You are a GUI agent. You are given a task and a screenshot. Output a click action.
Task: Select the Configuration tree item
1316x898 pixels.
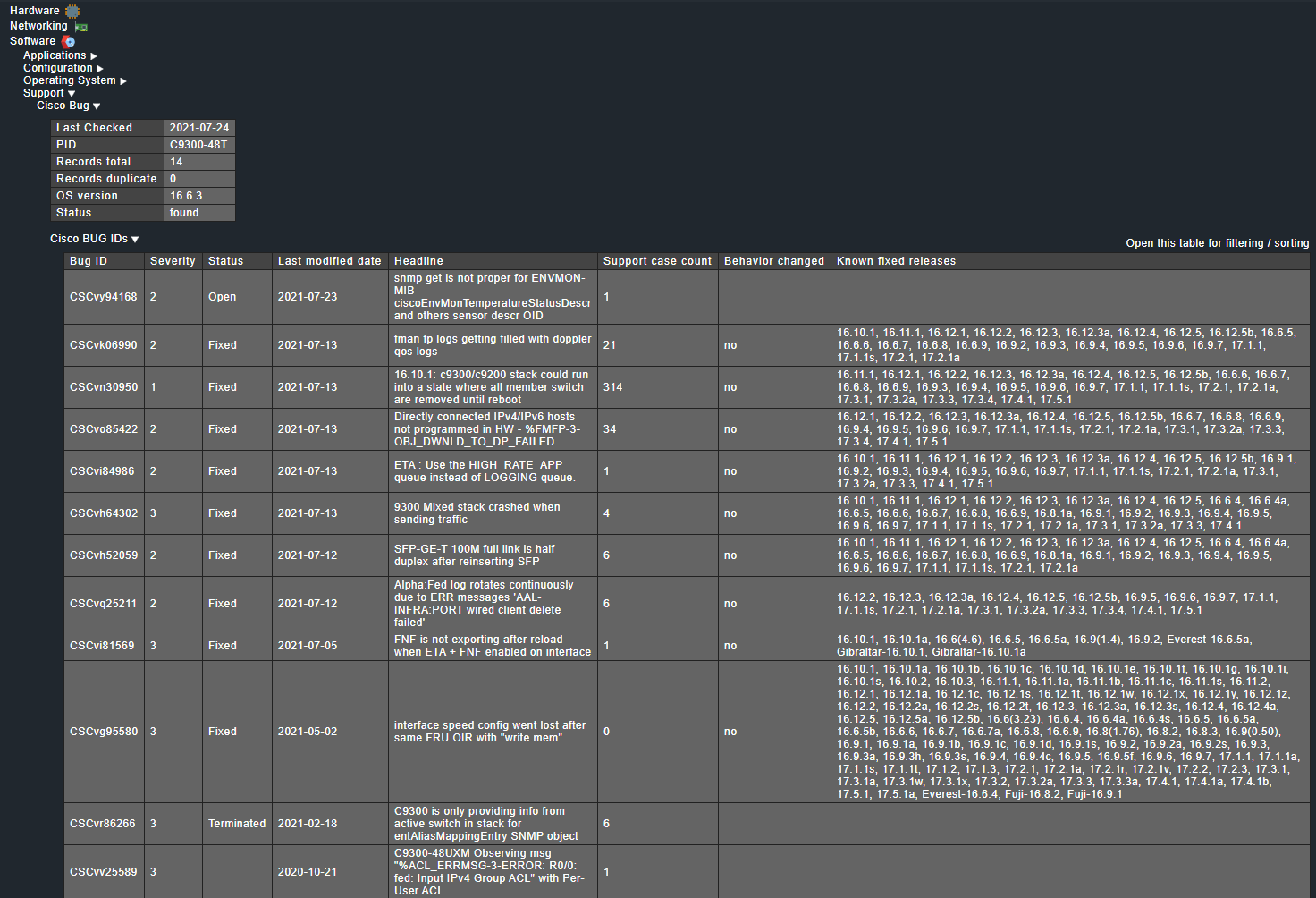(x=58, y=68)
